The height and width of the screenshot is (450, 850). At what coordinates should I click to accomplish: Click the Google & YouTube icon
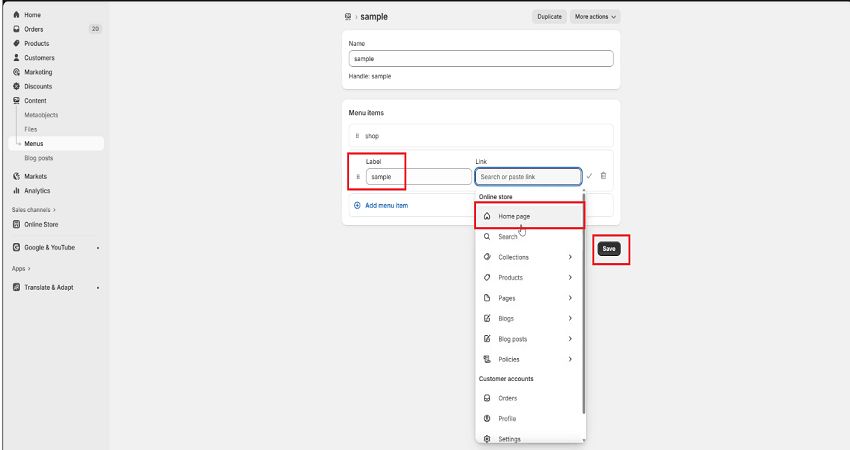pyautogui.click(x=16, y=247)
